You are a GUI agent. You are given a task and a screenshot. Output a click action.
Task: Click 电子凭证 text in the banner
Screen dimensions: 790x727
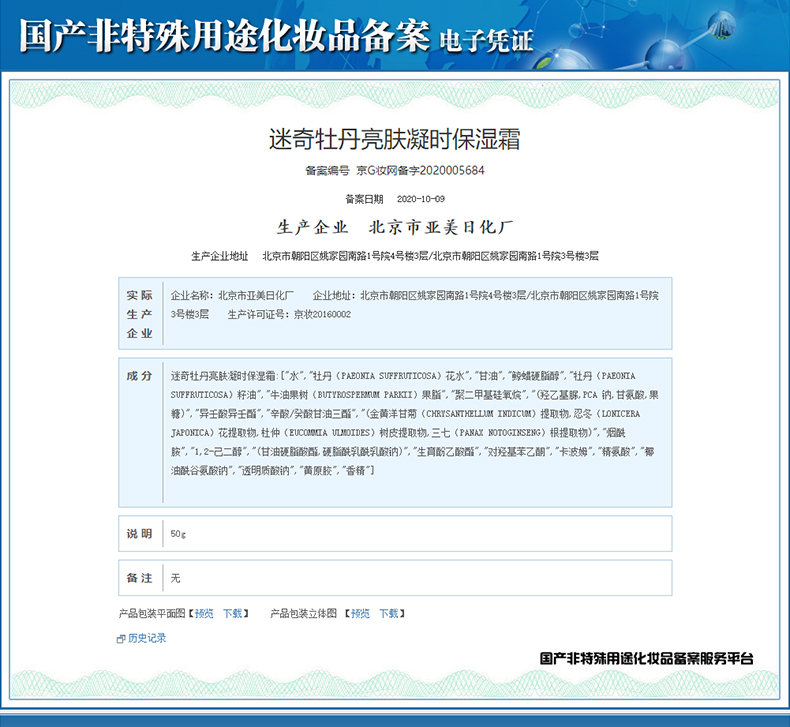click(x=486, y=40)
